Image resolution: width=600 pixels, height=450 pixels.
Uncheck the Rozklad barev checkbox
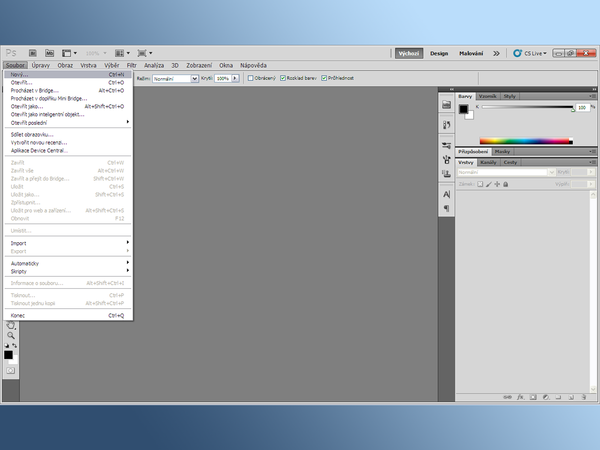click(x=285, y=77)
